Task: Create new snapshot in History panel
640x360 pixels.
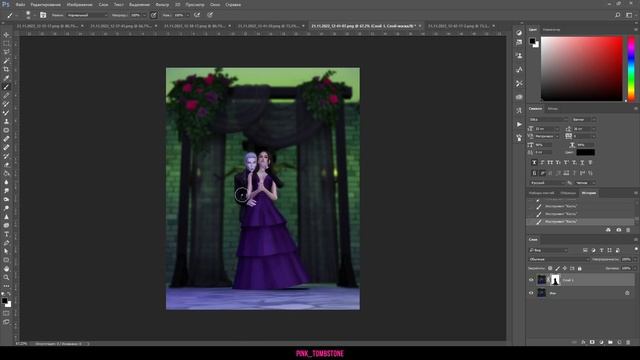Action: [x=618, y=230]
